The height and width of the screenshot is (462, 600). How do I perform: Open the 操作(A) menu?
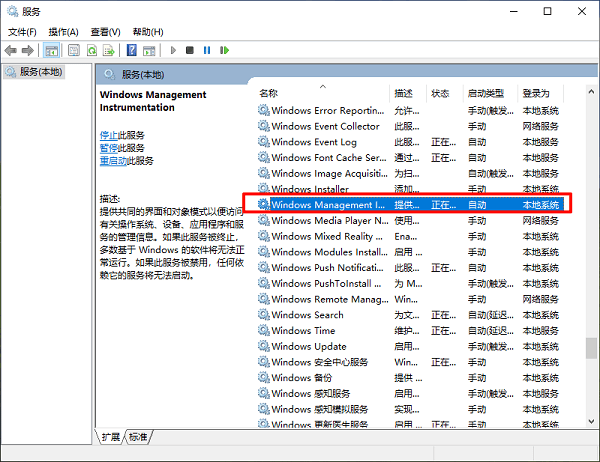tap(64, 32)
